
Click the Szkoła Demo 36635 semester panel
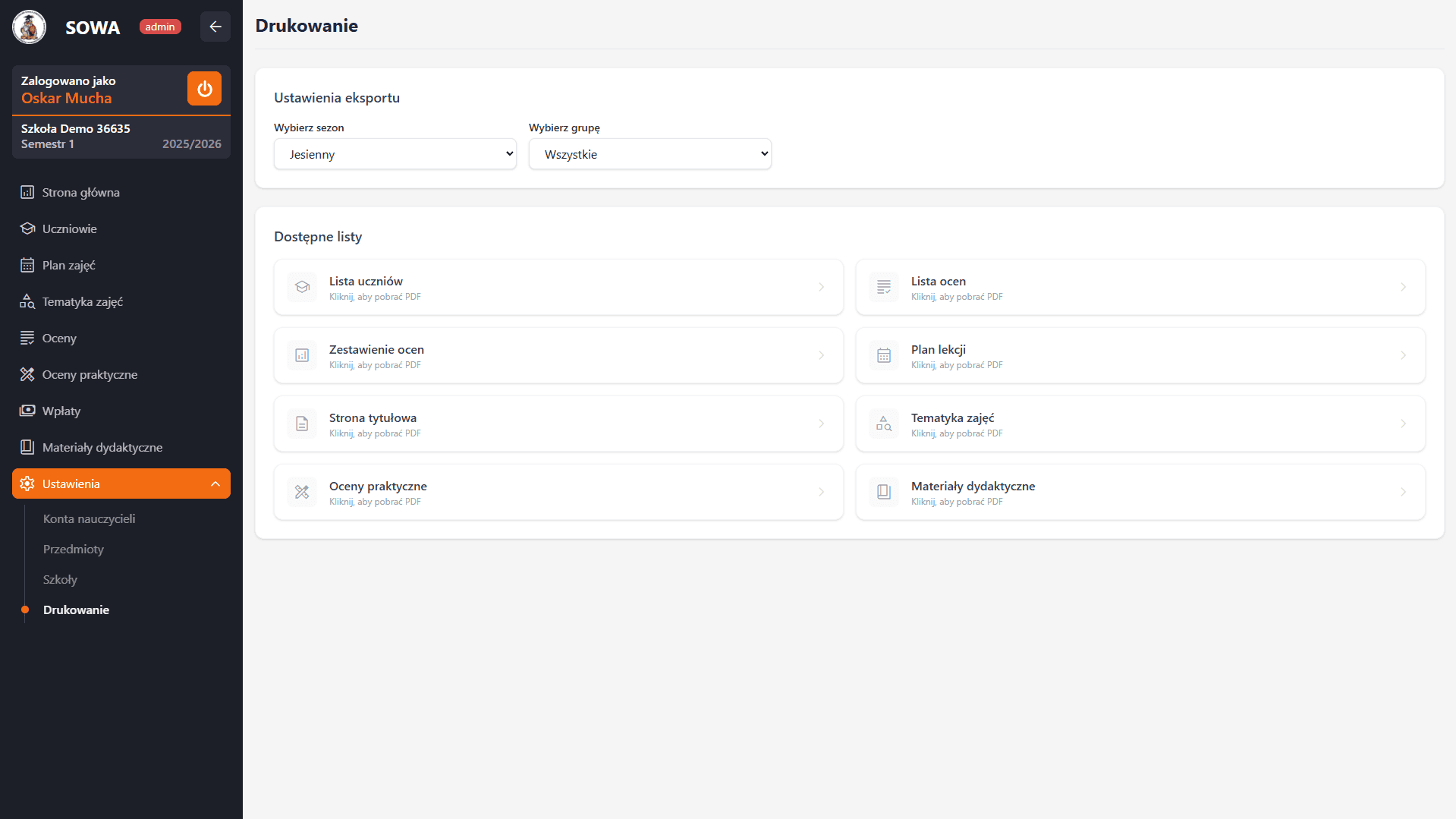(121, 137)
